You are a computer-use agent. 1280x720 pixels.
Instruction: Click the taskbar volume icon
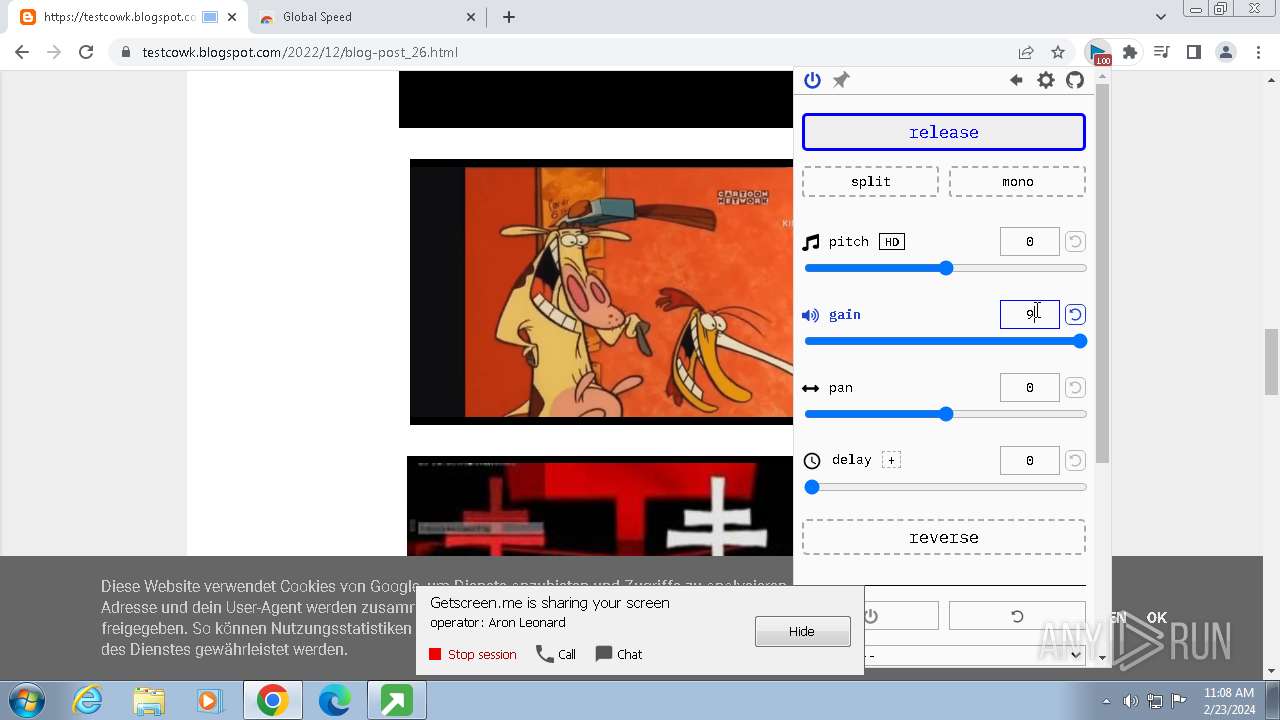coord(1130,701)
